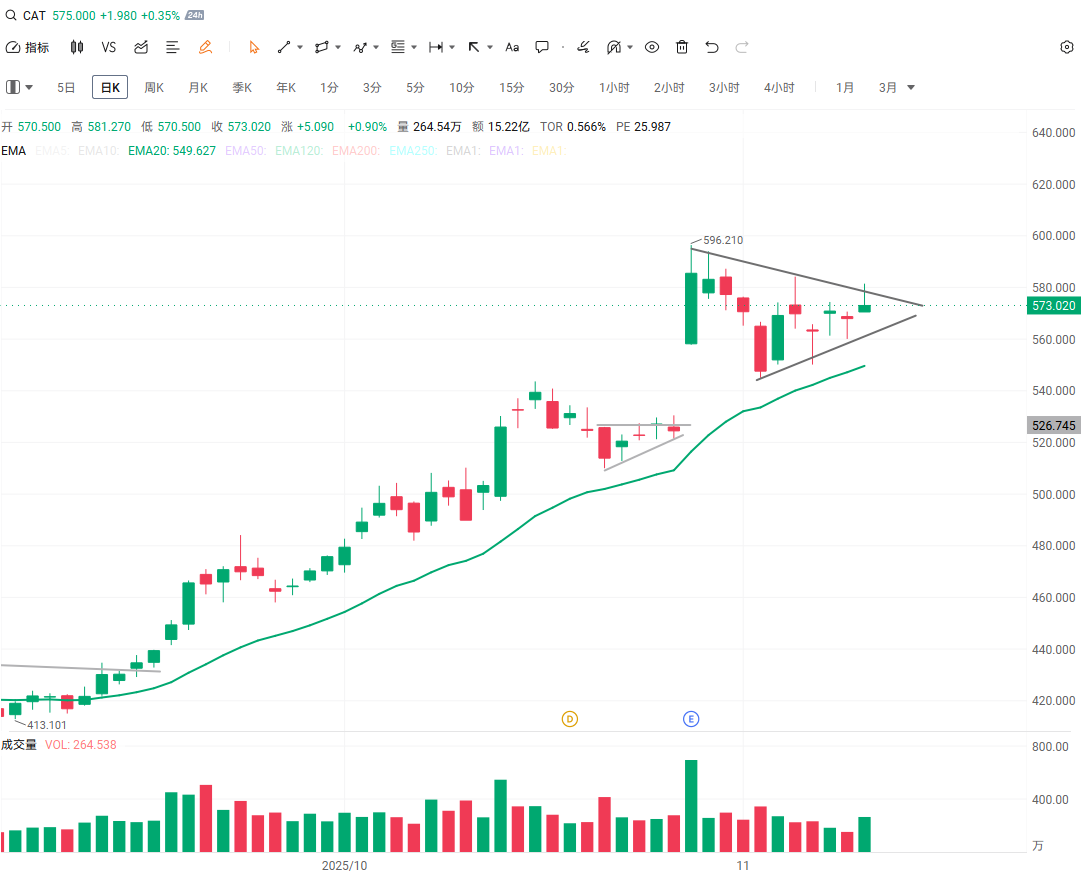This screenshot has width=1082, height=876.
Task: Click the 413.101 low price label
Action: click(x=47, y=725)
